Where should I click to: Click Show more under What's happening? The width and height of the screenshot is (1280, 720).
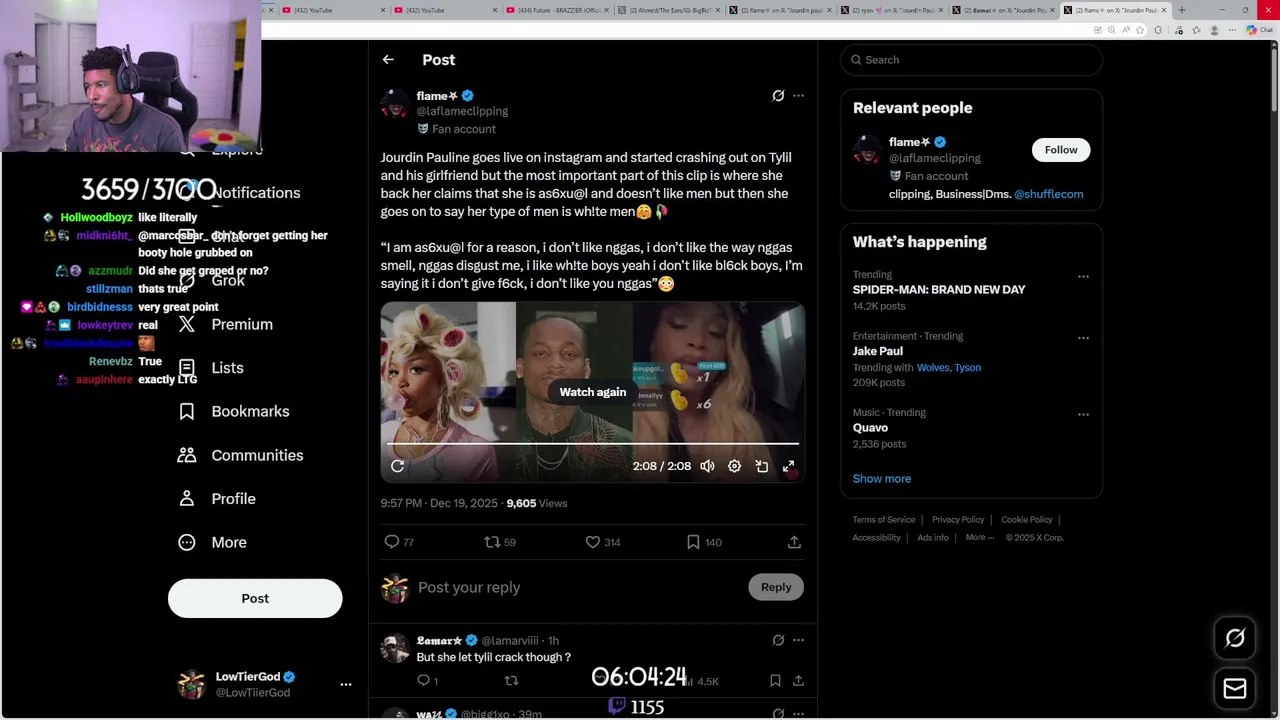(882, 479)
